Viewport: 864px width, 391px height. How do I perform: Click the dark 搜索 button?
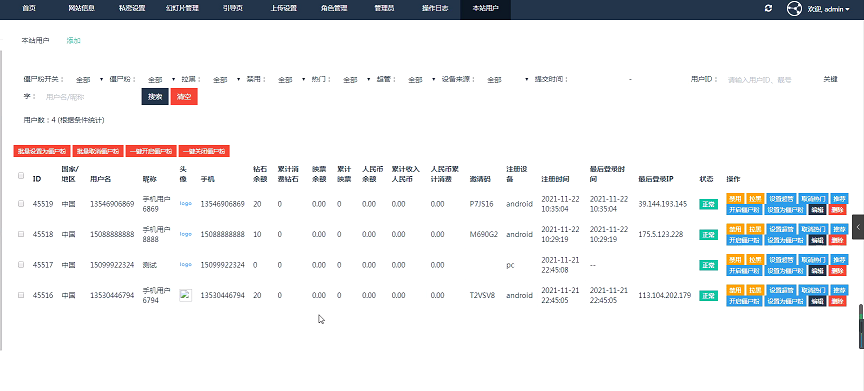click(155, 96)
